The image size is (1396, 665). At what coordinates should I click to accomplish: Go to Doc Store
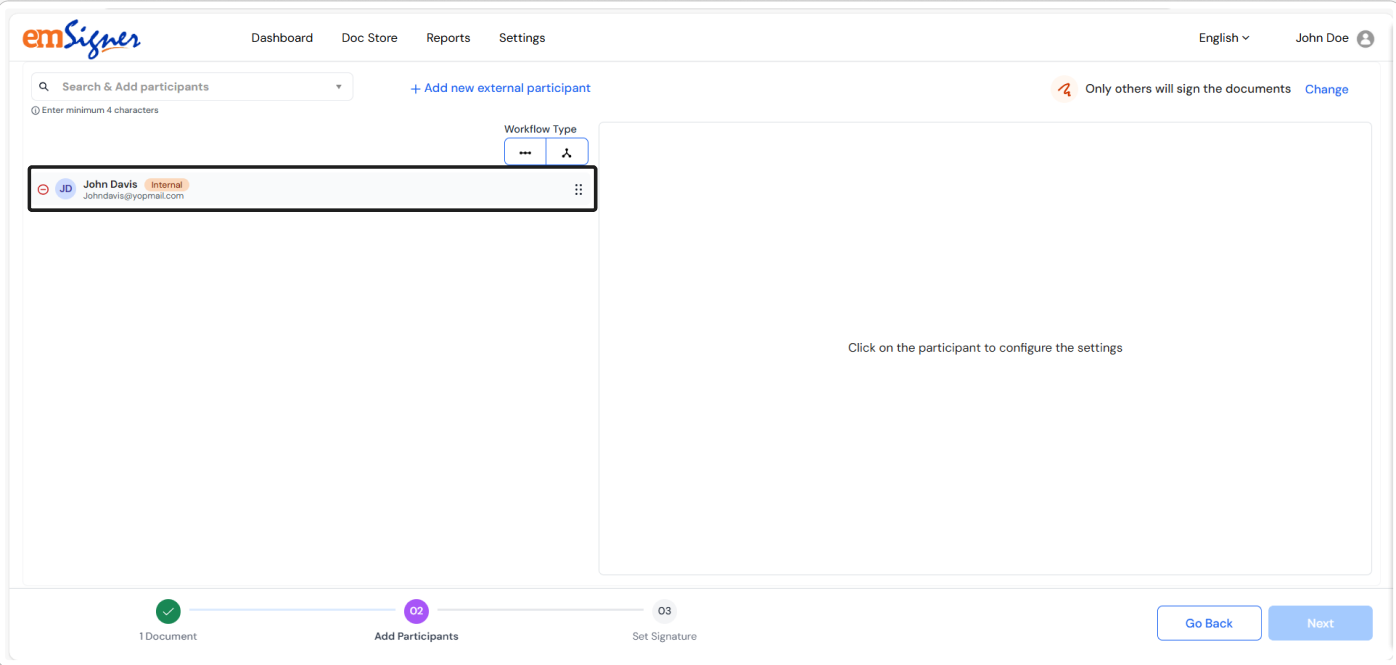coord(369,38)
